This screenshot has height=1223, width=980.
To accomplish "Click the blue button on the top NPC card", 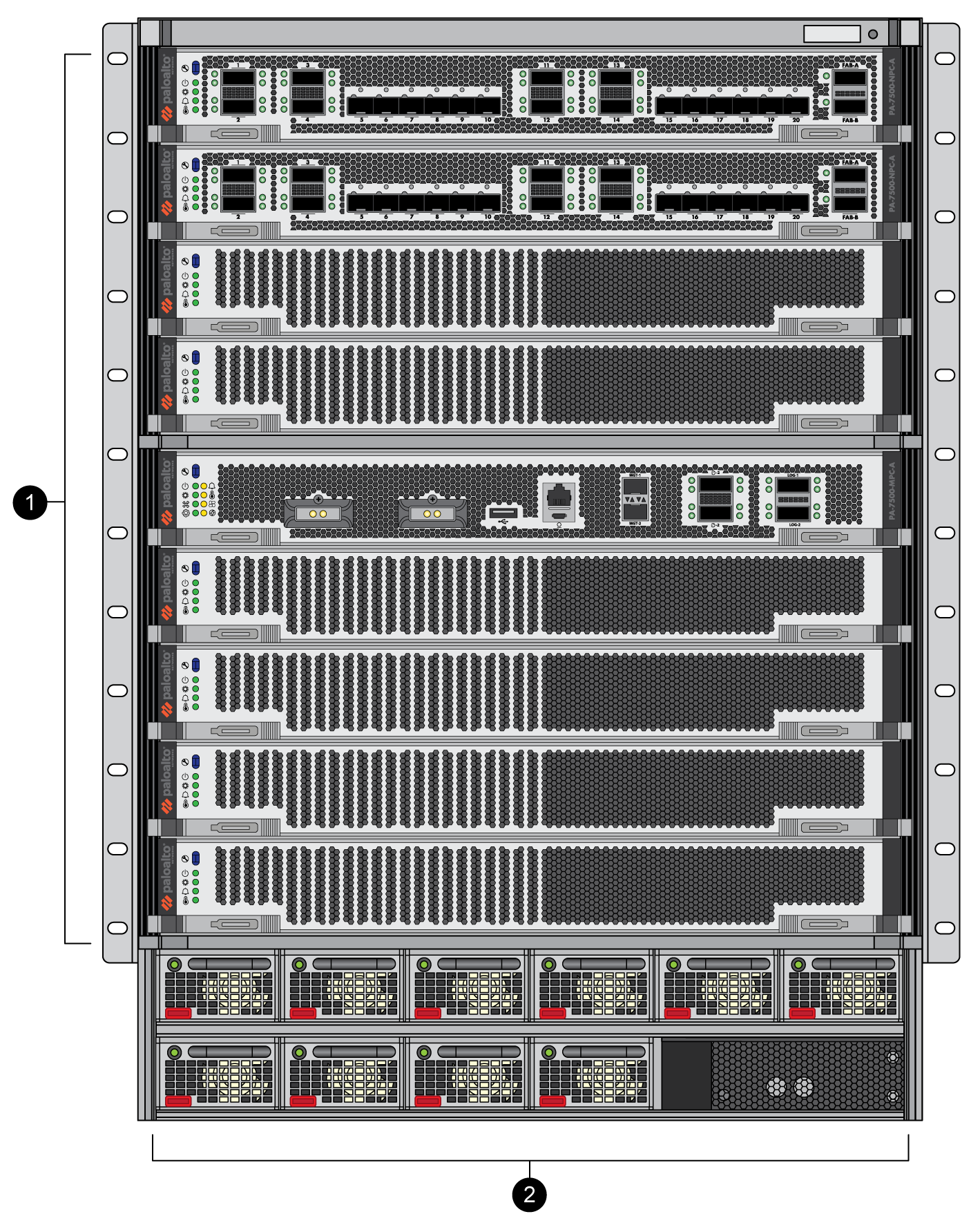I will pyautogui.click(x=195, y=68).
